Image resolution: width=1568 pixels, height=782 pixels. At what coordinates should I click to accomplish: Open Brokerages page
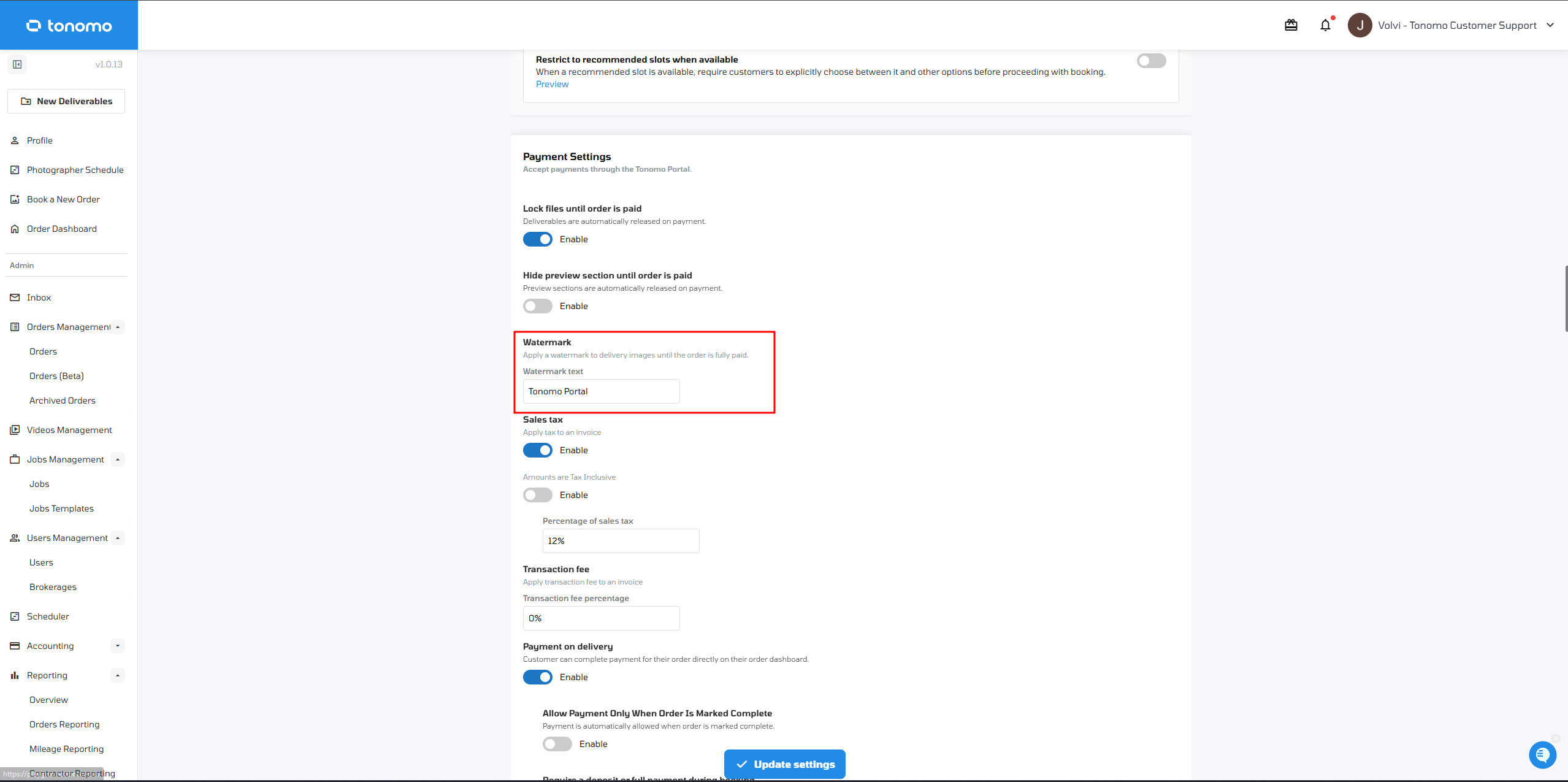[x=53, y=587]
